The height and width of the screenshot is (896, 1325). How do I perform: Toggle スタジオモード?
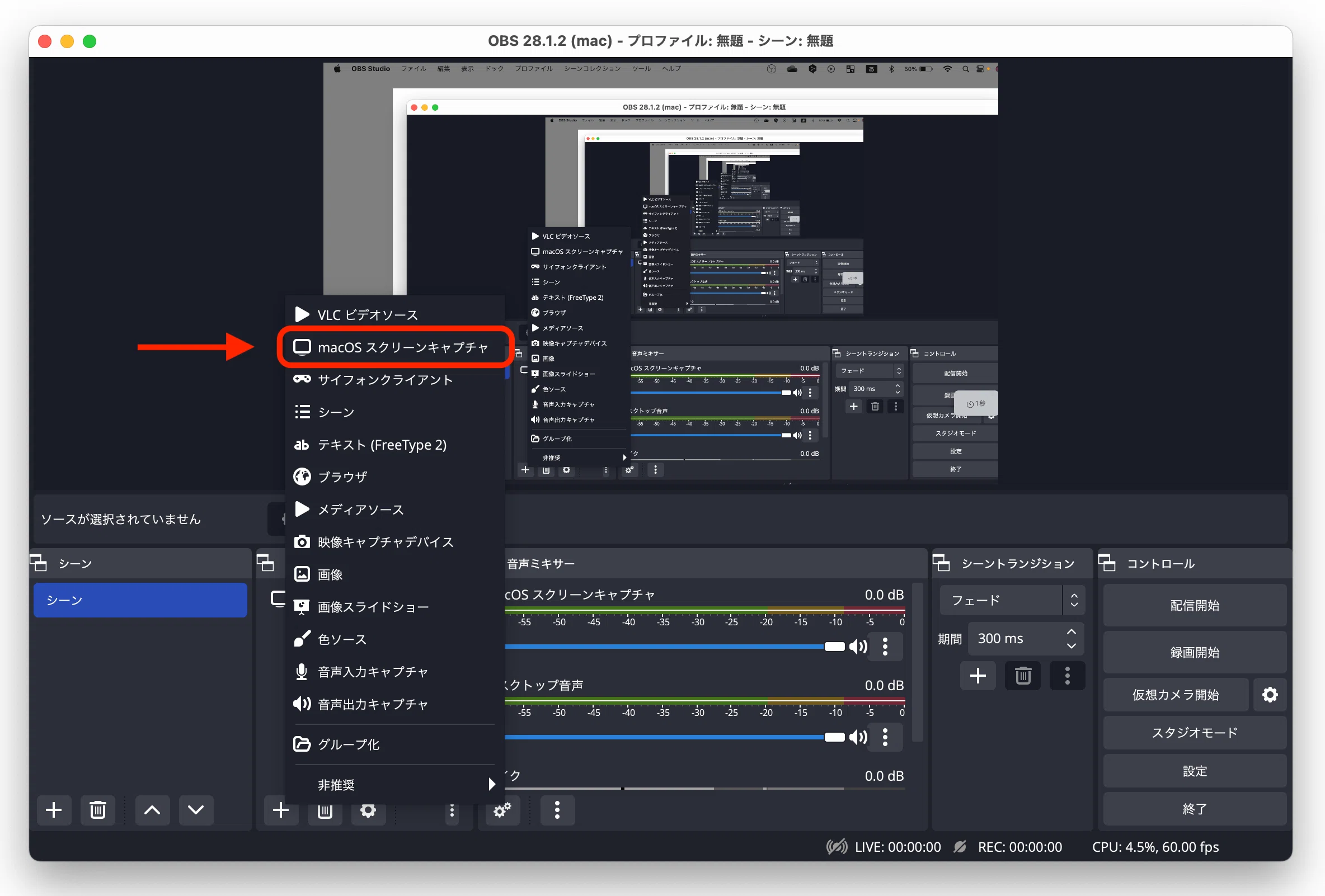[1195, 733]
